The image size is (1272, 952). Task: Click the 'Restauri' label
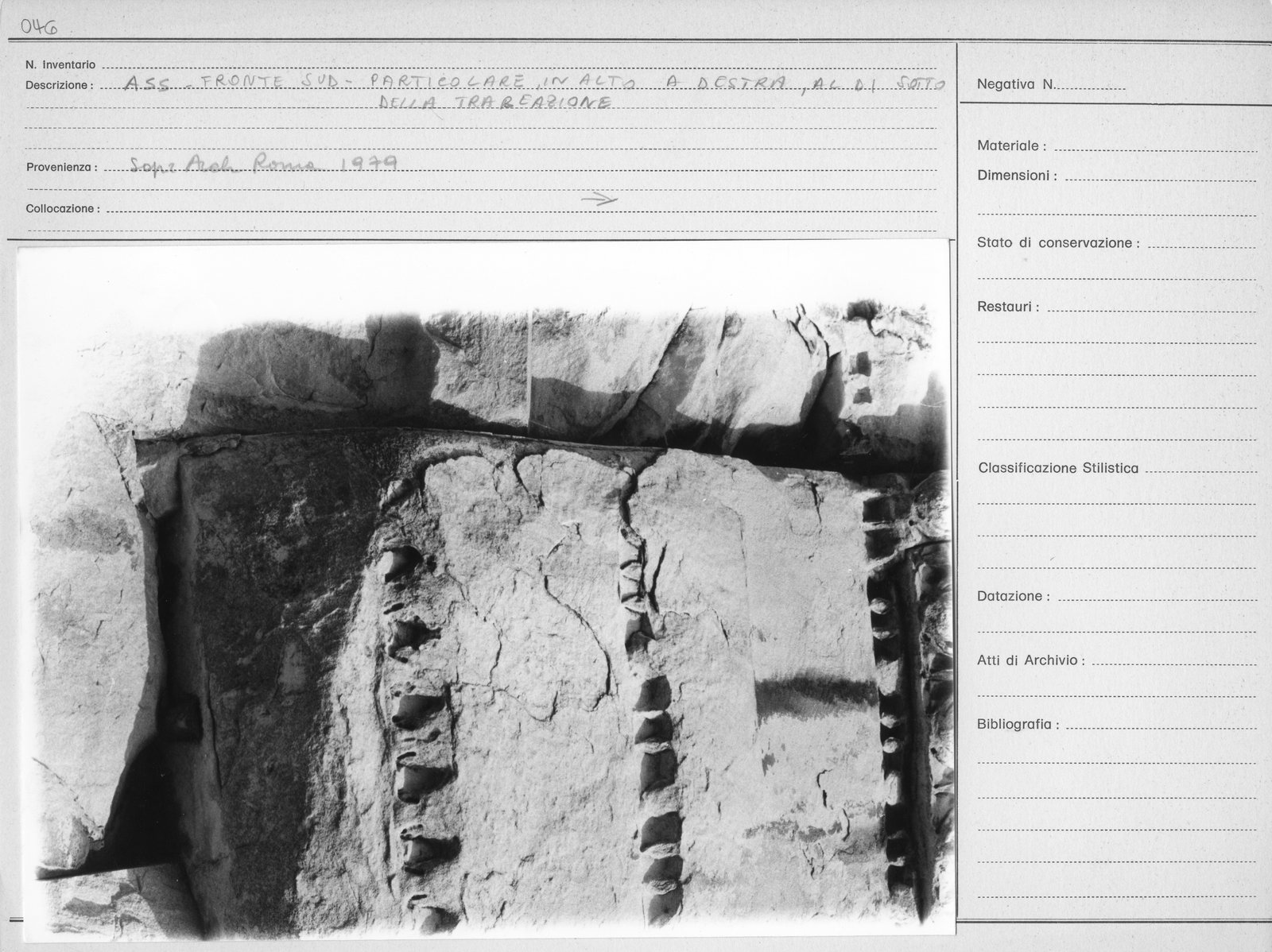point(1008,307)
